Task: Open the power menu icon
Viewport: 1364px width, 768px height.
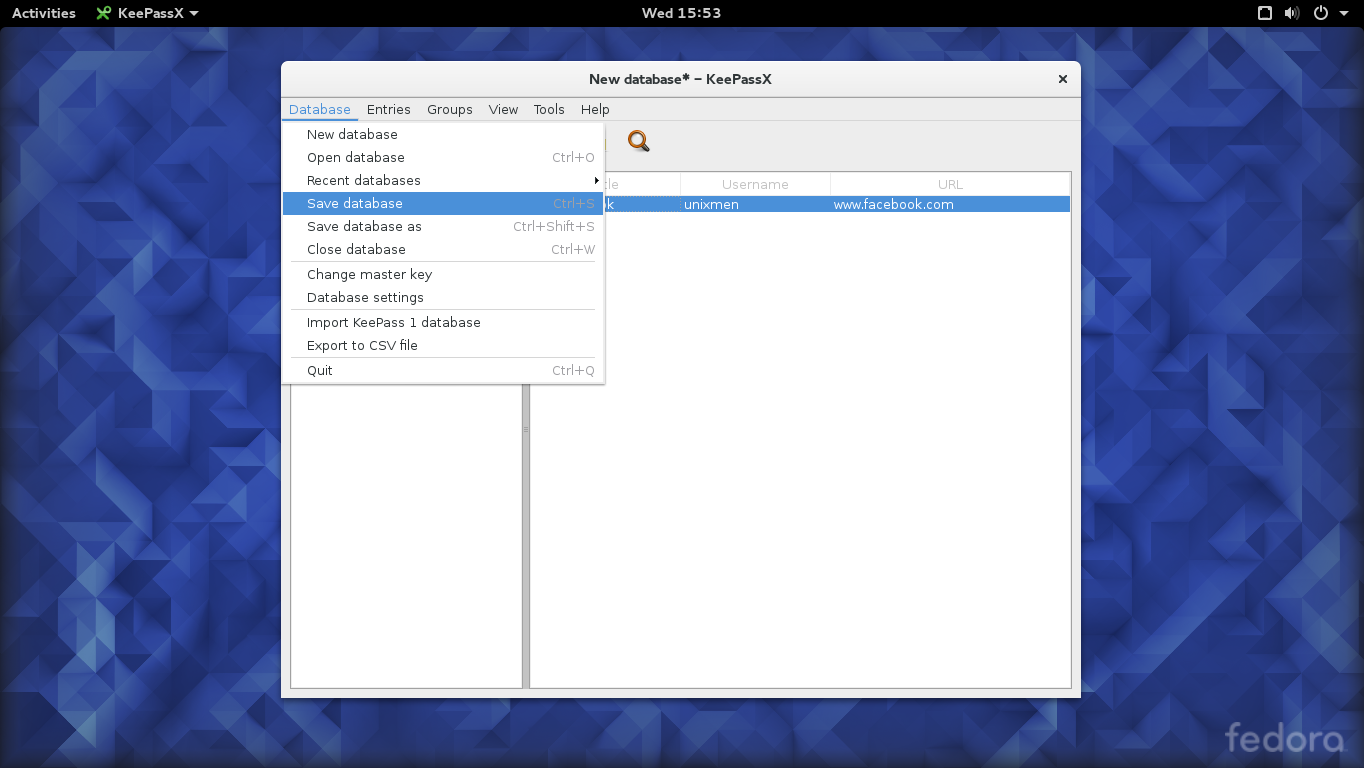Action: pyautogui.click(x=1320, y=13)
